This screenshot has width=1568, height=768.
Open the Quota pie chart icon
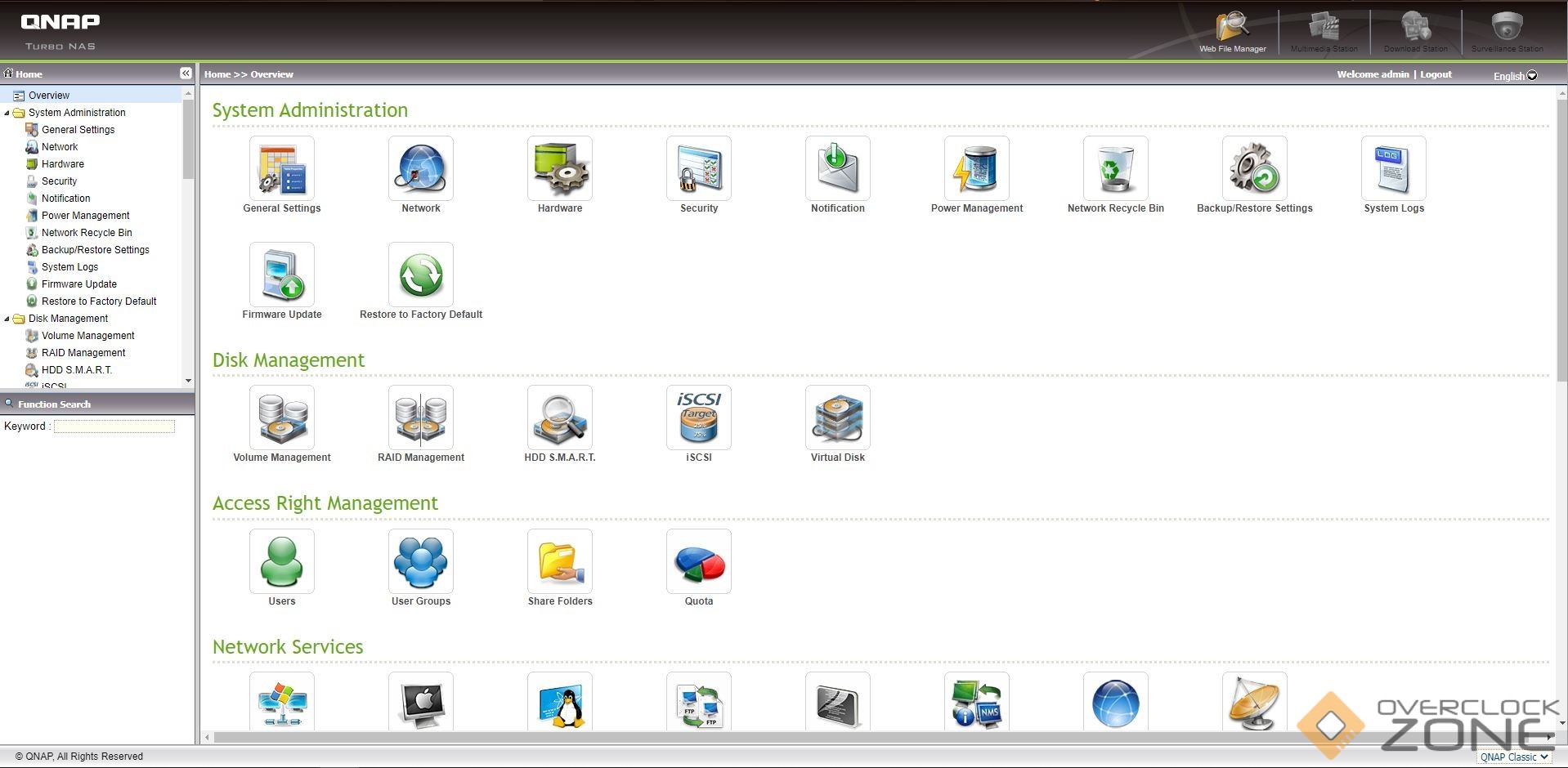[698, 561]
